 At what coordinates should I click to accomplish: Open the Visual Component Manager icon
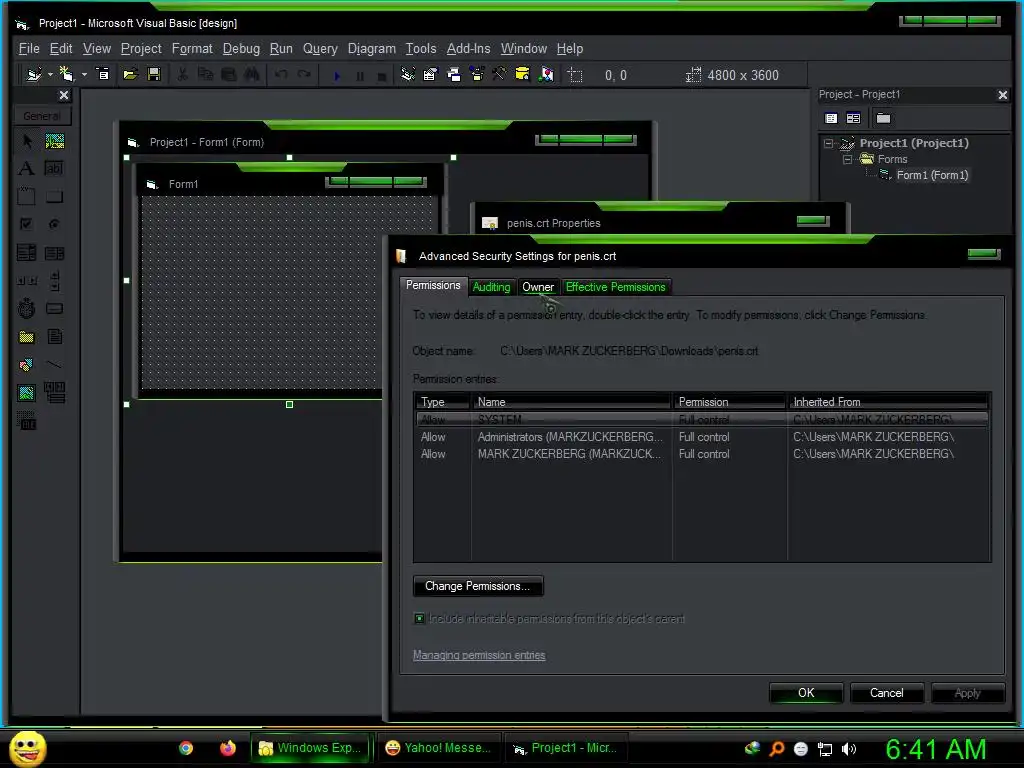click(x=547, y=74)
